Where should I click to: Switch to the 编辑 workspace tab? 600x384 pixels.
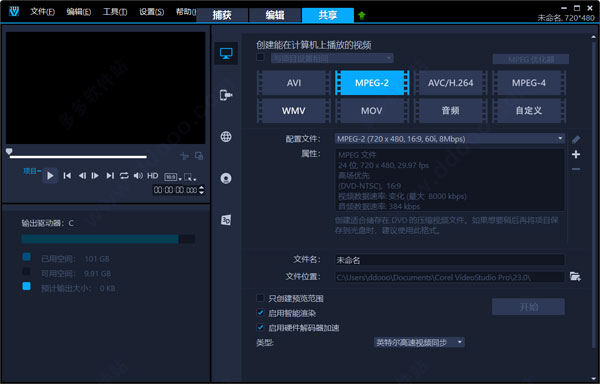tap(275, 15)
